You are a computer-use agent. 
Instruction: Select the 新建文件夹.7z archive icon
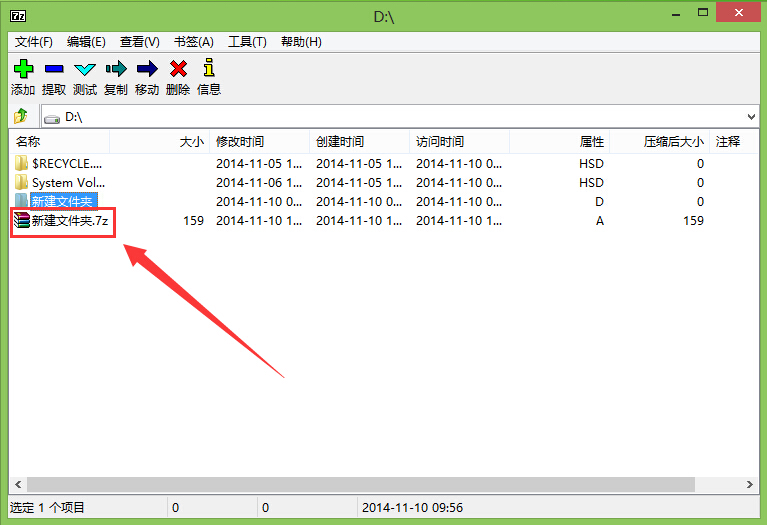[x=22, y=220]
